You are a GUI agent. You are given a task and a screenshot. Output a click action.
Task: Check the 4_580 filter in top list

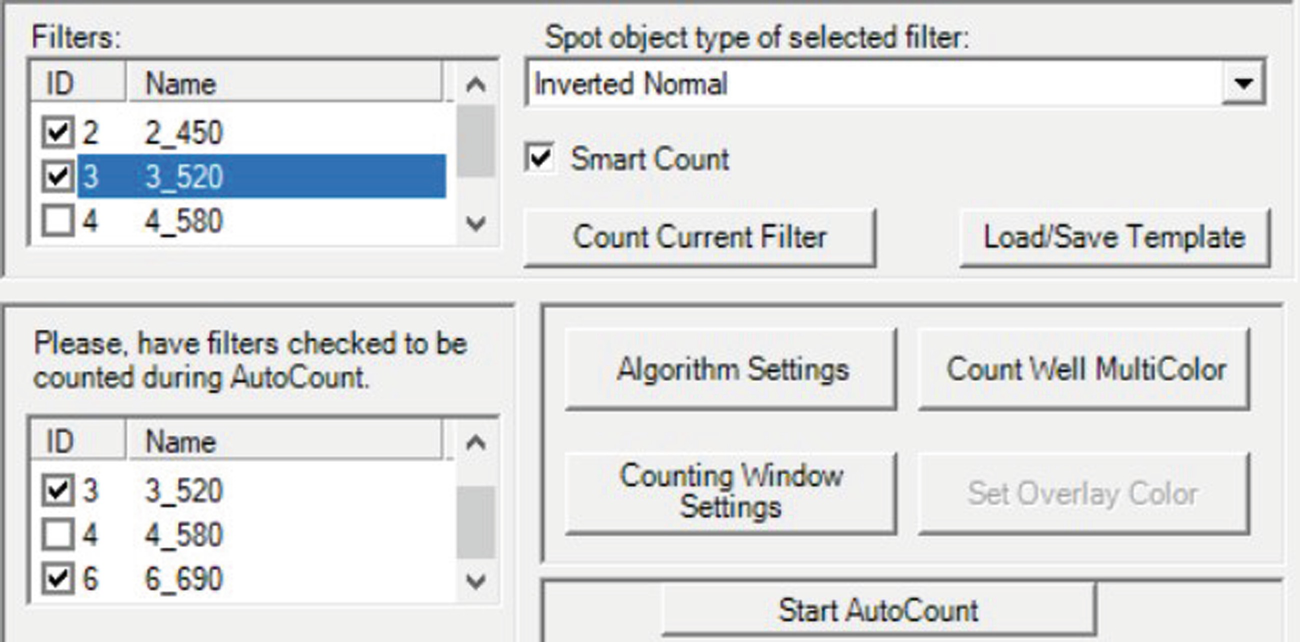click(59, 221)
